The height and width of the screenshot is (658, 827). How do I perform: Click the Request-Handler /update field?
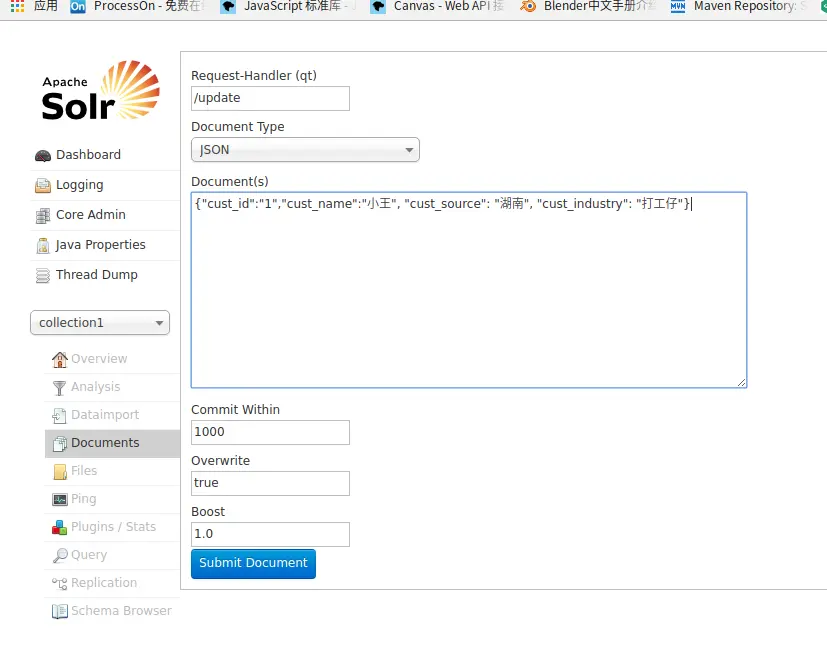(x=270, y=99)
